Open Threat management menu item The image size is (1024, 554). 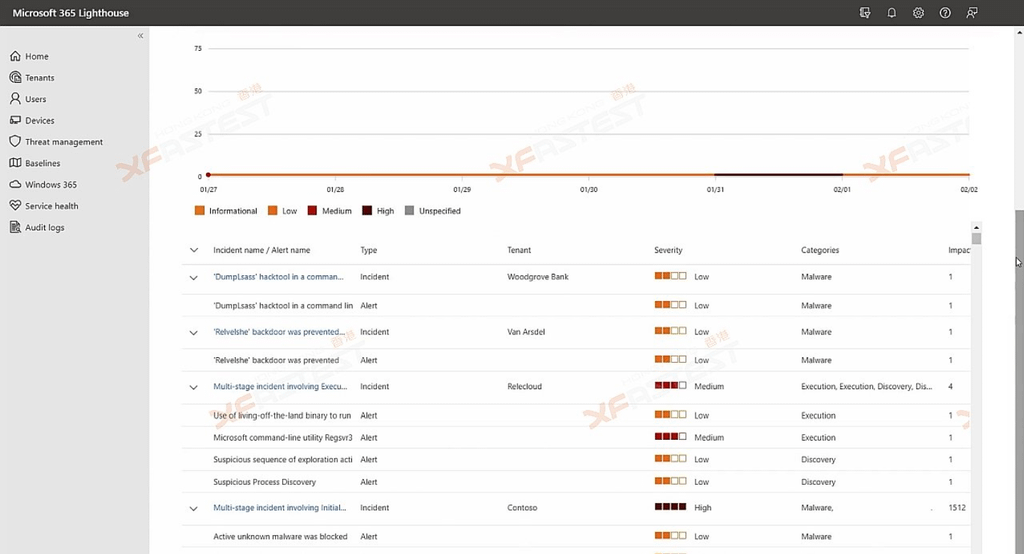[x=64, y=142]
